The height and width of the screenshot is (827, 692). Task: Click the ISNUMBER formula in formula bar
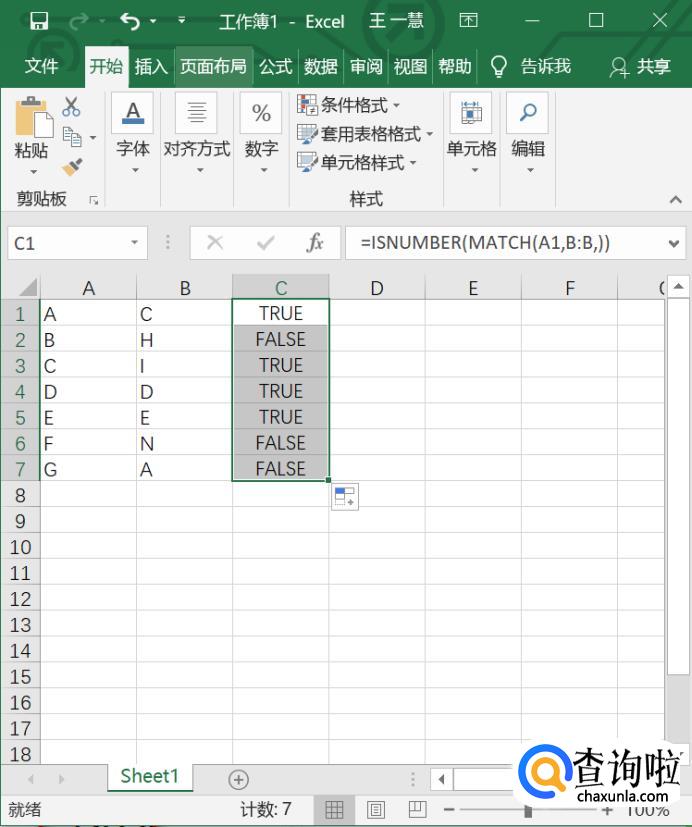click(x=485, y=243)
